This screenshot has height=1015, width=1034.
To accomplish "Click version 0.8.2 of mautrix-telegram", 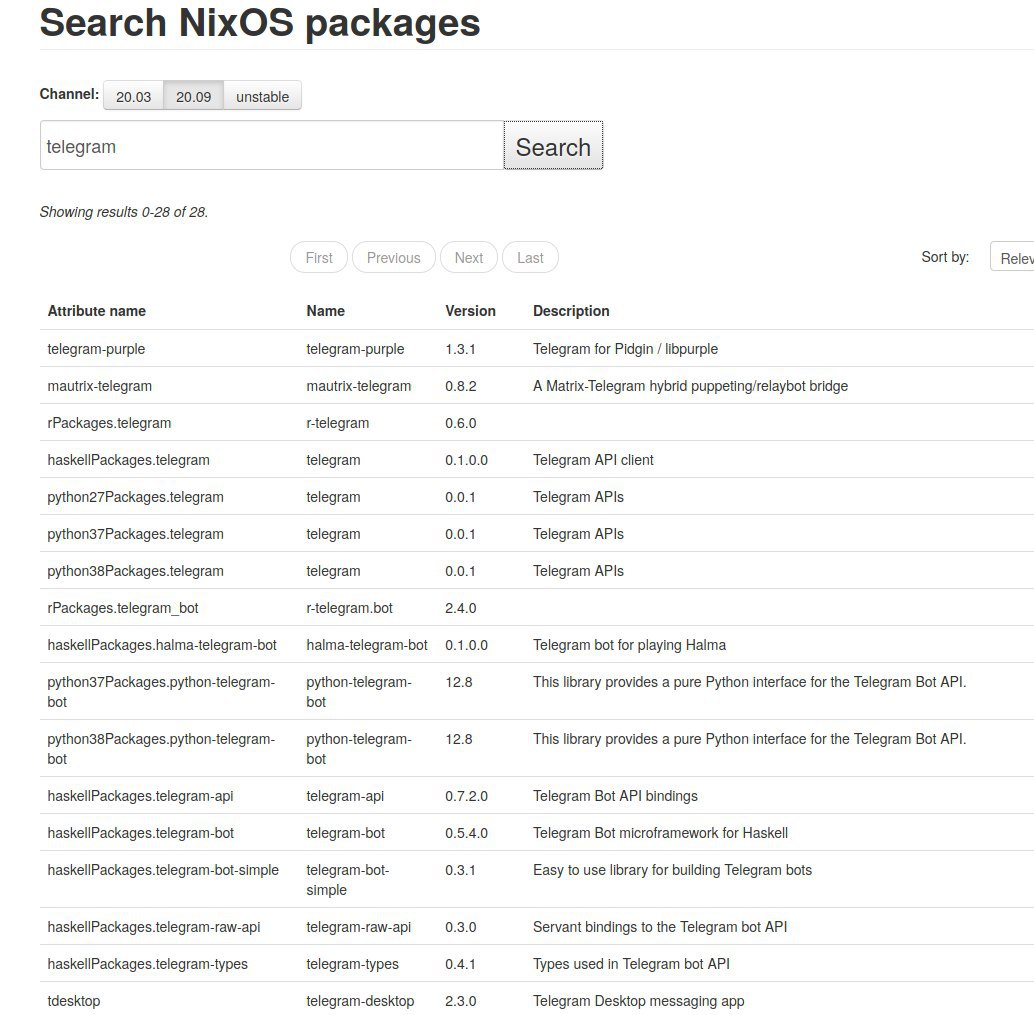I will (461, 386).
